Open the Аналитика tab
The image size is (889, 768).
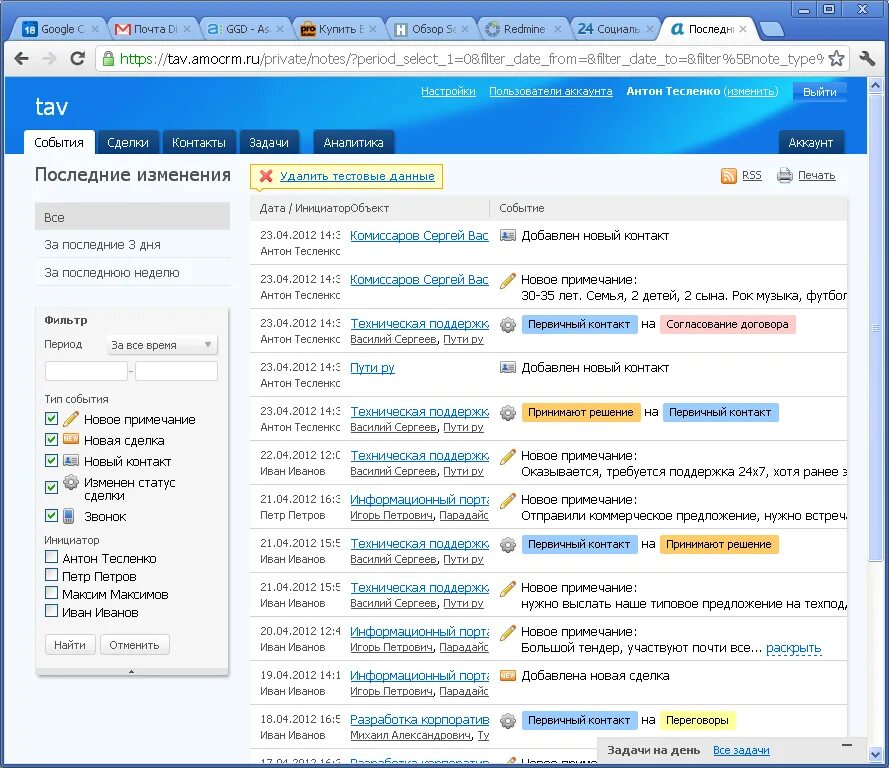(x=353, y=142)
